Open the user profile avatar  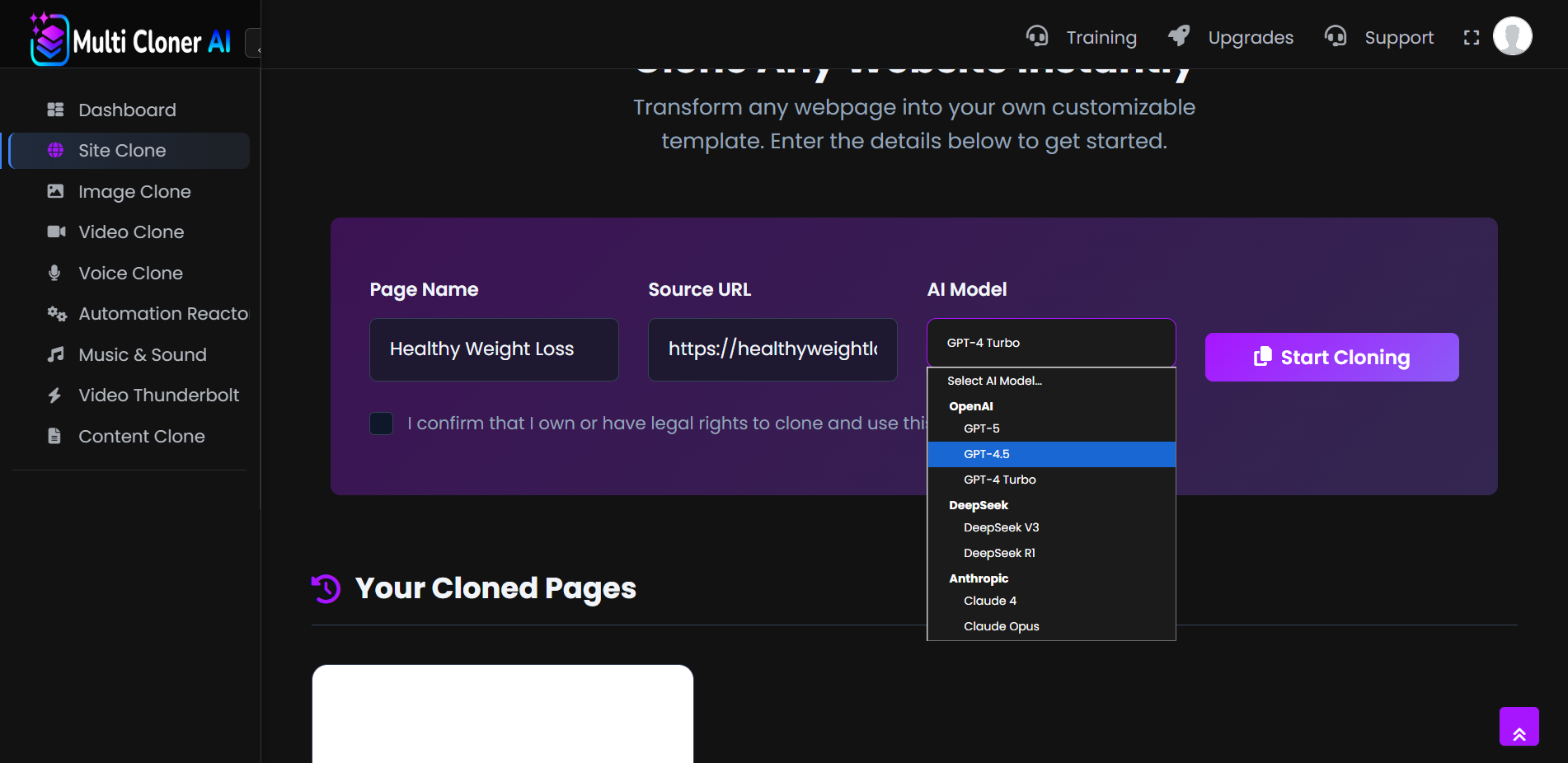pos(1512,37)
